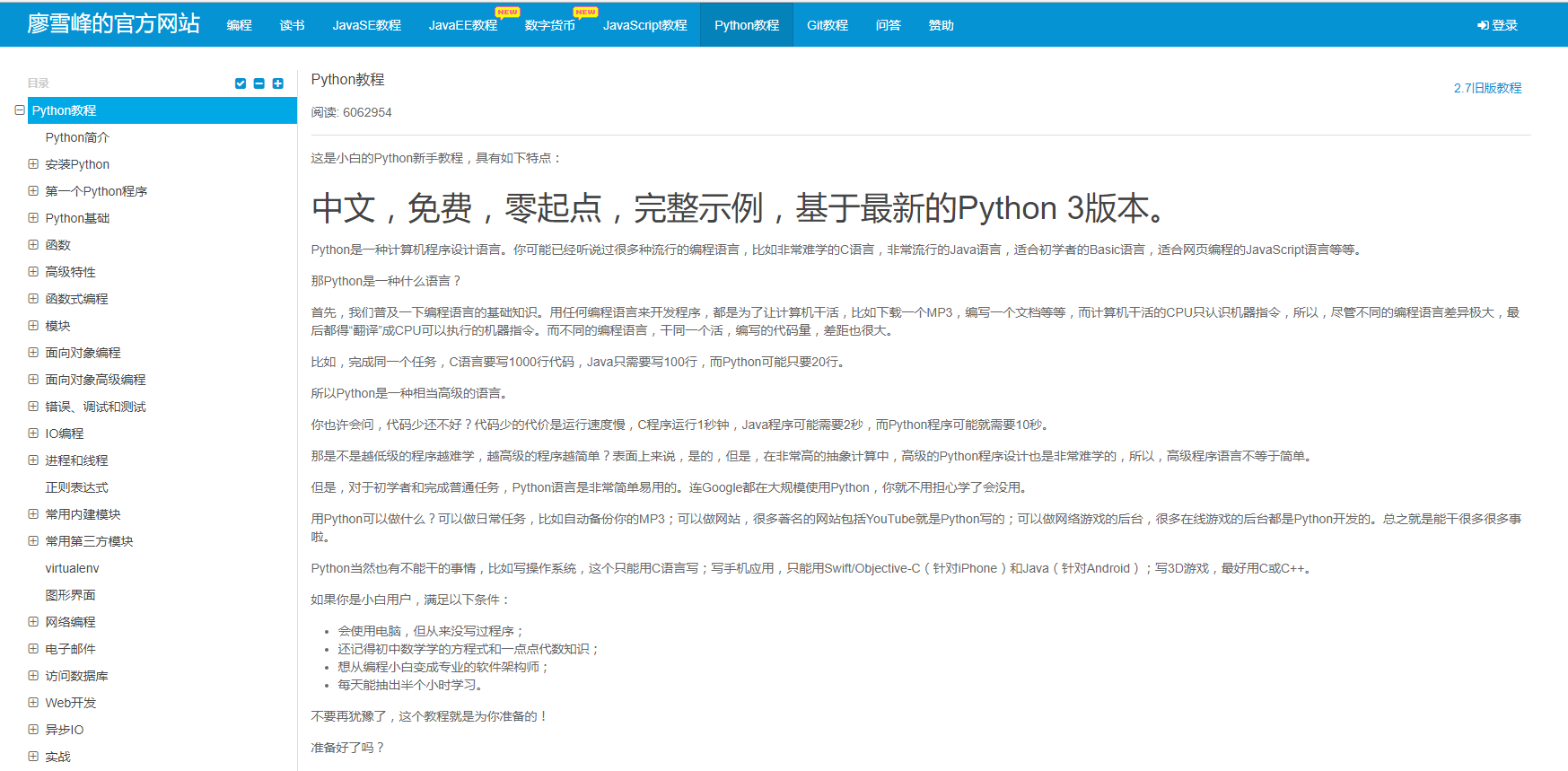Open the 图形界面 chapter

click(70, 595)
